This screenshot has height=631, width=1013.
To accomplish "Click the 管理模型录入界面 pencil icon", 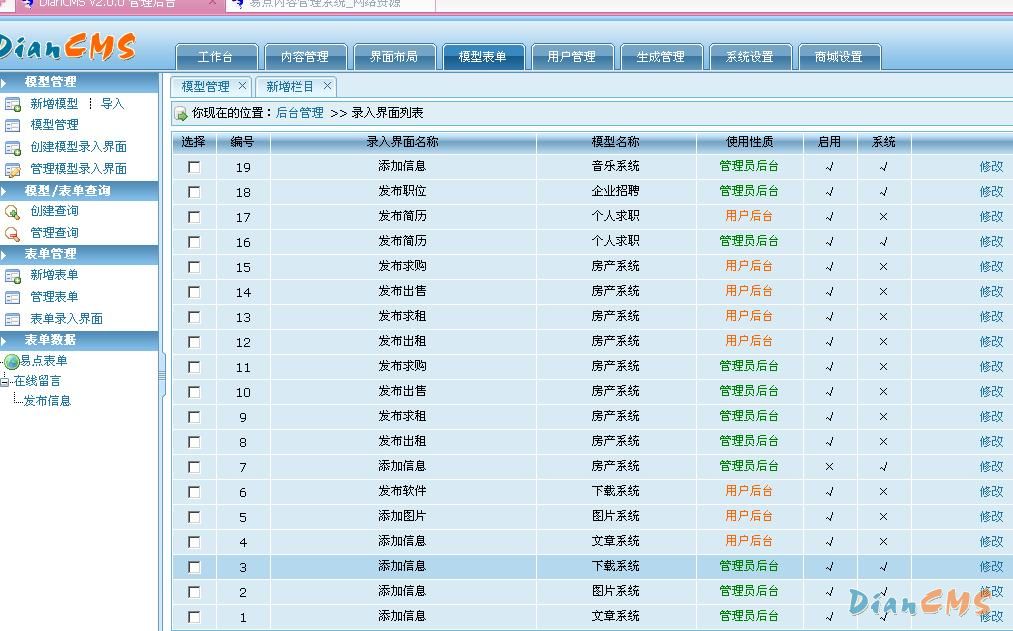I will pos(13,169).
